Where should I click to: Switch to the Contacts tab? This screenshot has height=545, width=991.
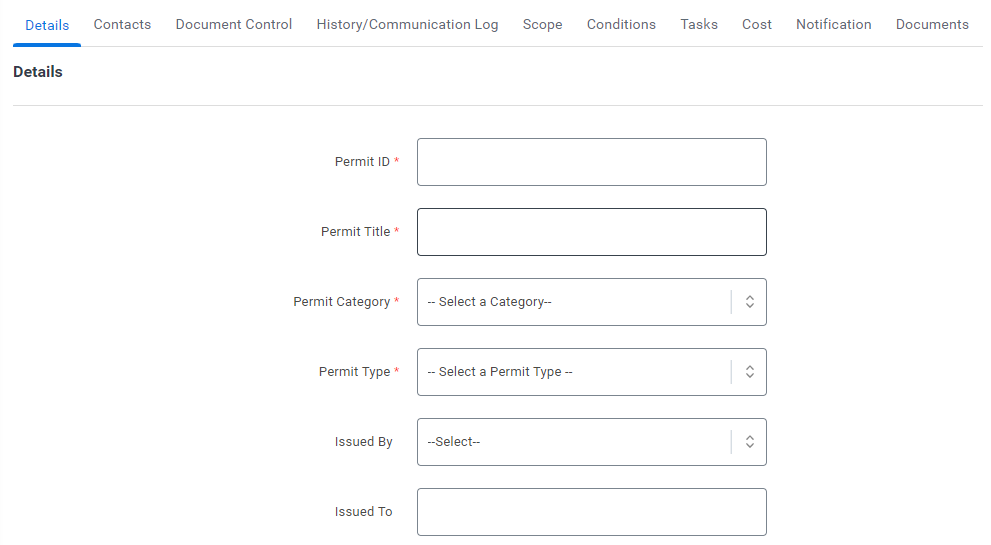122,25
